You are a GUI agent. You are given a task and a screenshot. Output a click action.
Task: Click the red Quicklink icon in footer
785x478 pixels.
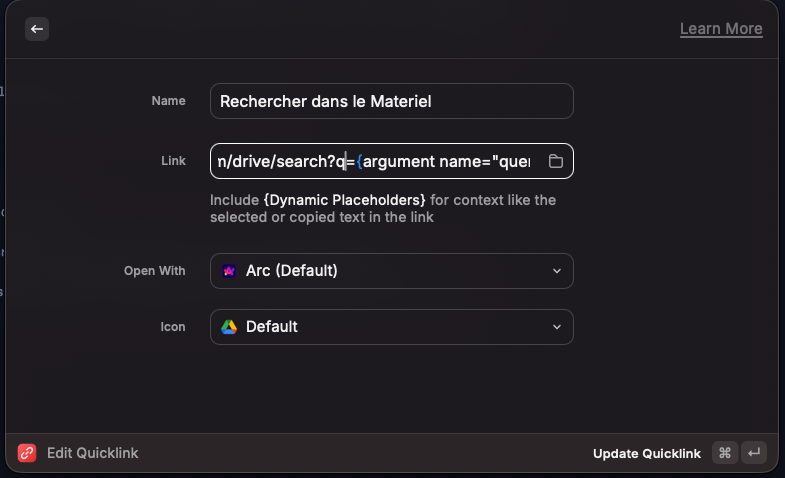point(27,453)
